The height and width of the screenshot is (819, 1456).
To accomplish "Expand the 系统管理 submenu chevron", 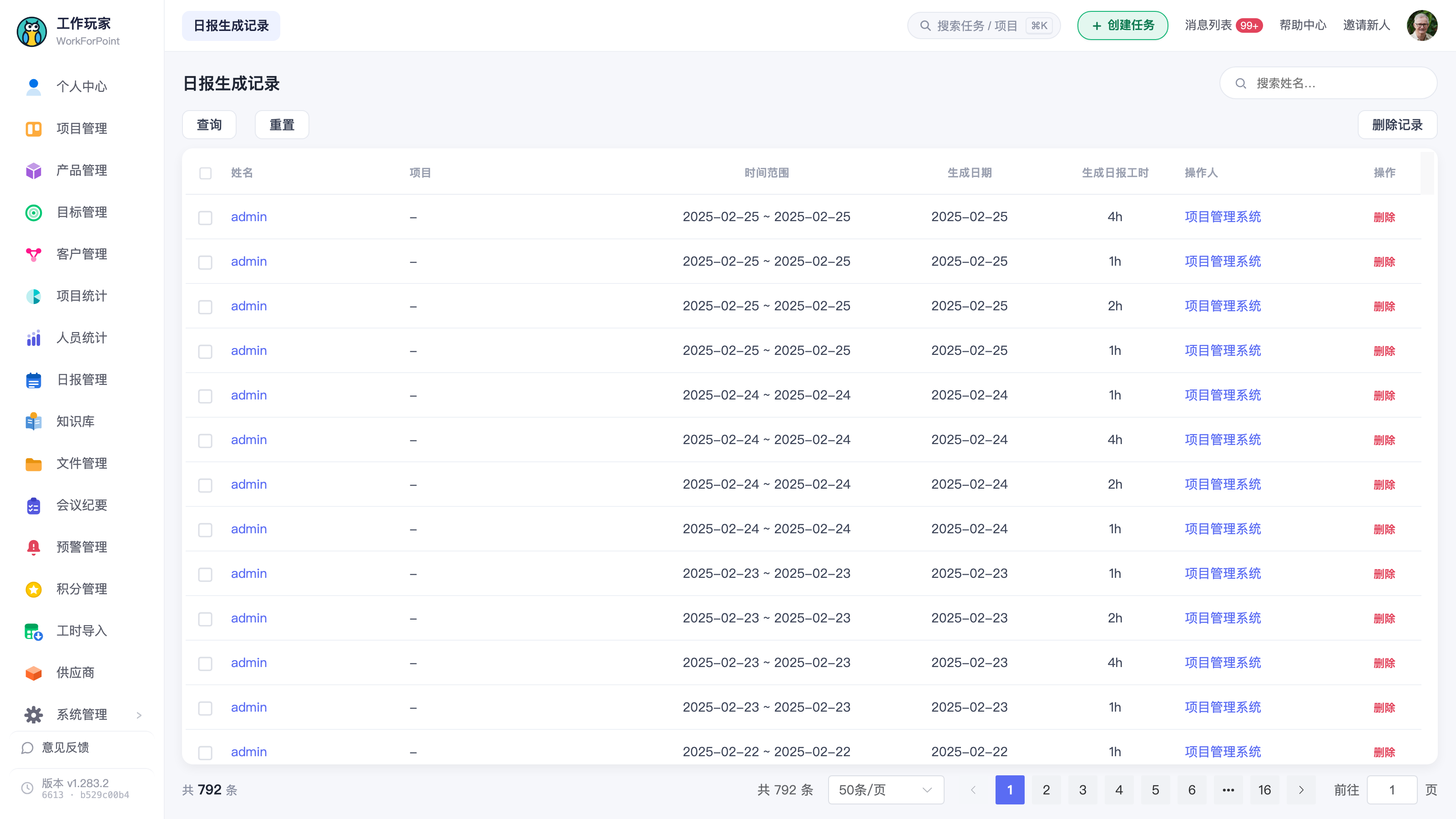I will pyautogui.click(x=139, y=715).
